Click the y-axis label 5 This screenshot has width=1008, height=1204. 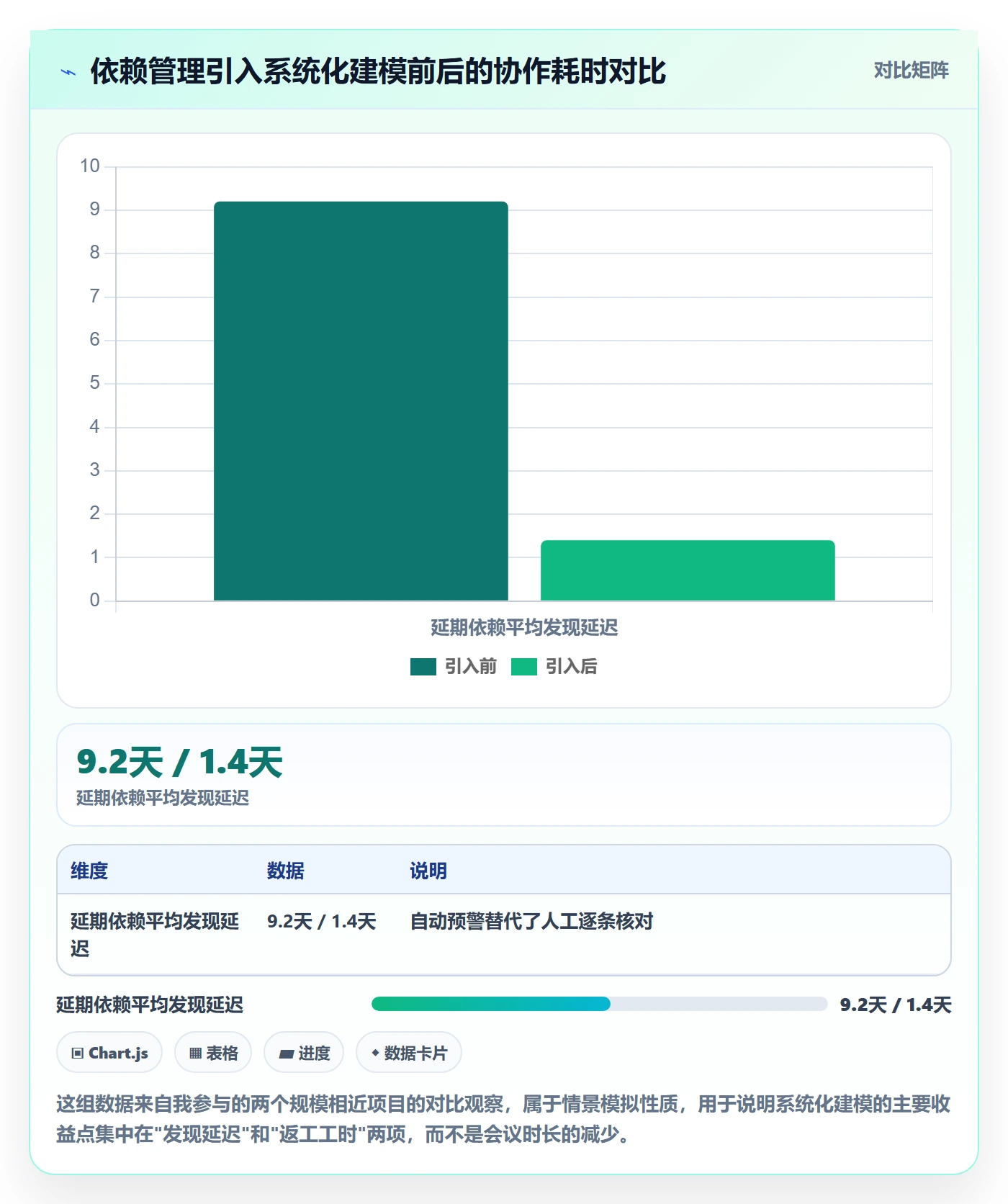94,383
